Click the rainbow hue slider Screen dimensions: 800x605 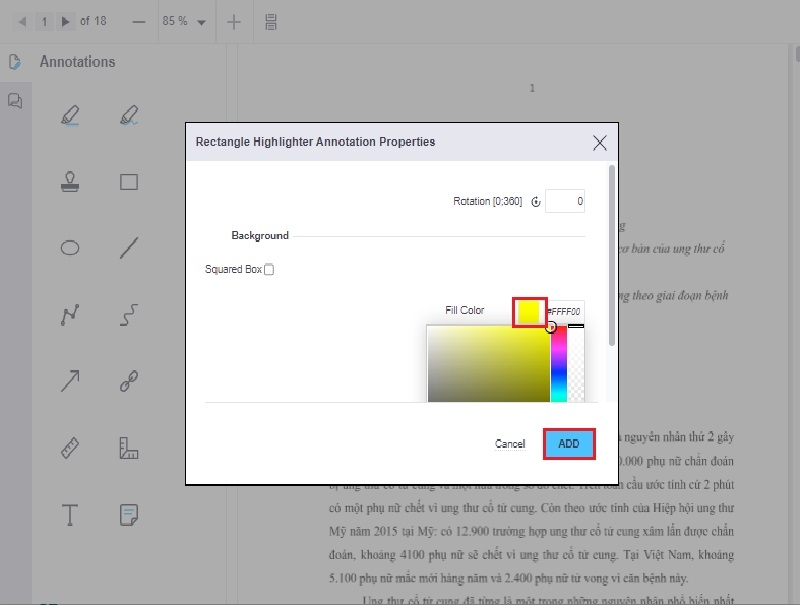(559, 364)
